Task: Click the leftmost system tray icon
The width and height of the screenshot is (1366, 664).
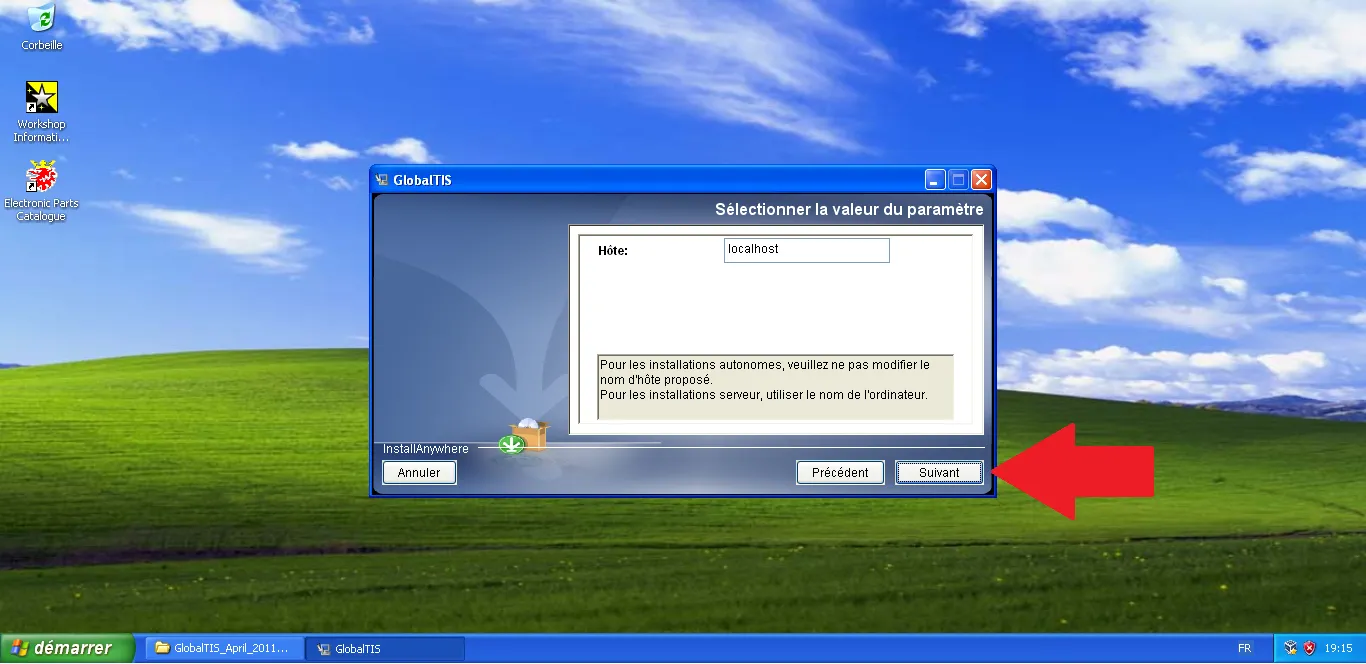Action: click(1288, 647)
